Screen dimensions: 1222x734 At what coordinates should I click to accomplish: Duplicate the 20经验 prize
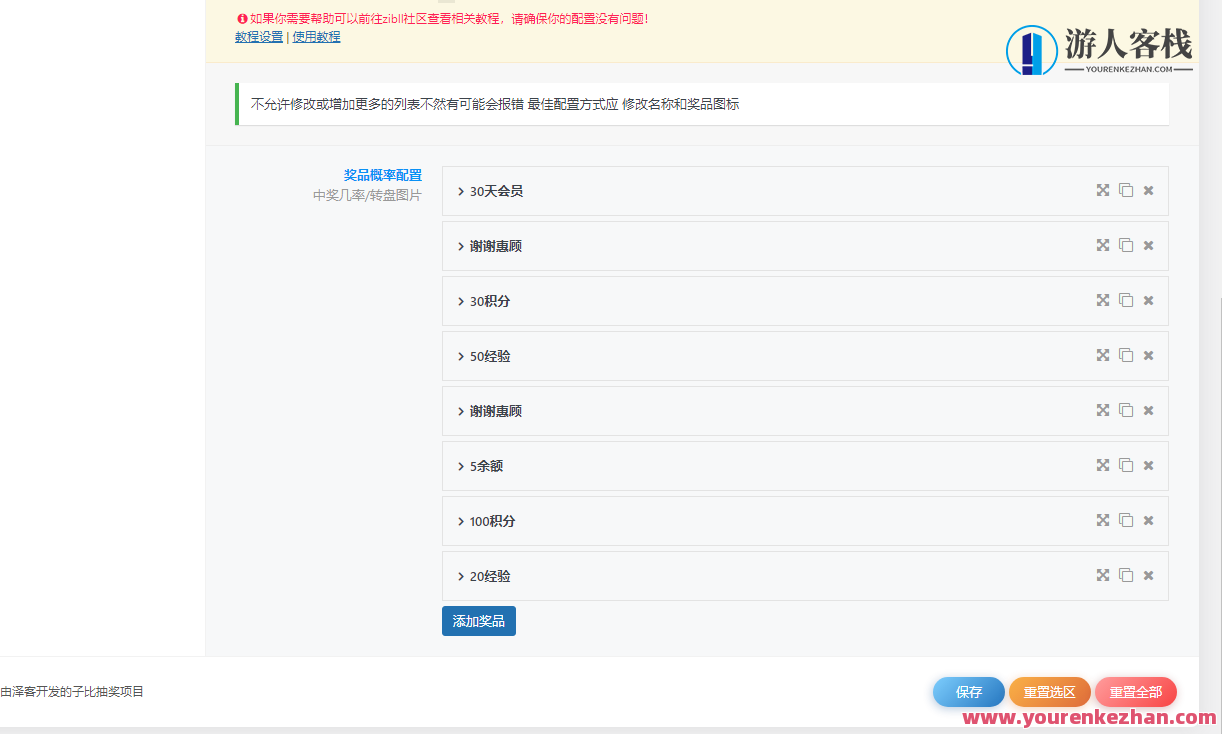1126,575
